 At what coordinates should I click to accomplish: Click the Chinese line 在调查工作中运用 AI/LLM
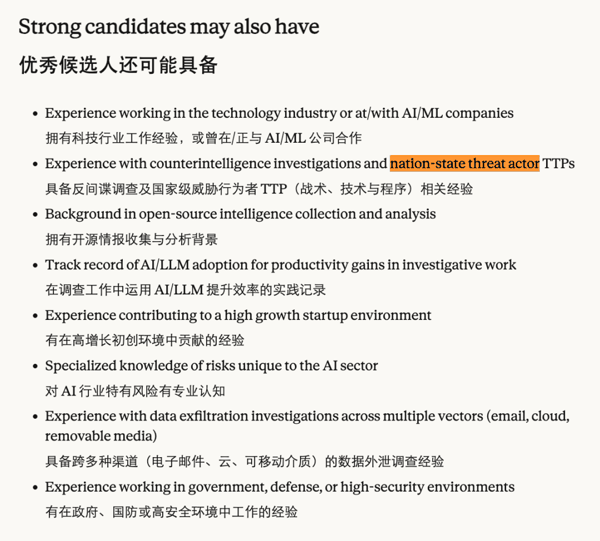point(186,290)
